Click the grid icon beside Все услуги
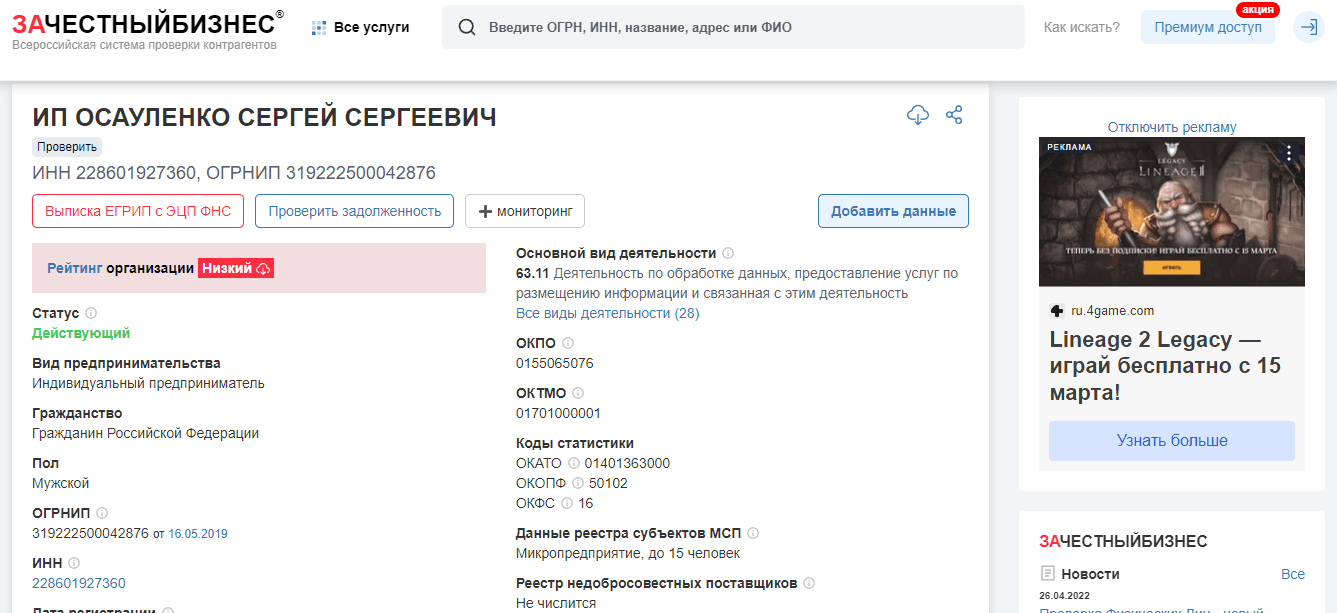This screenshot has height=613, width=1337. click(x=318, y=27)
